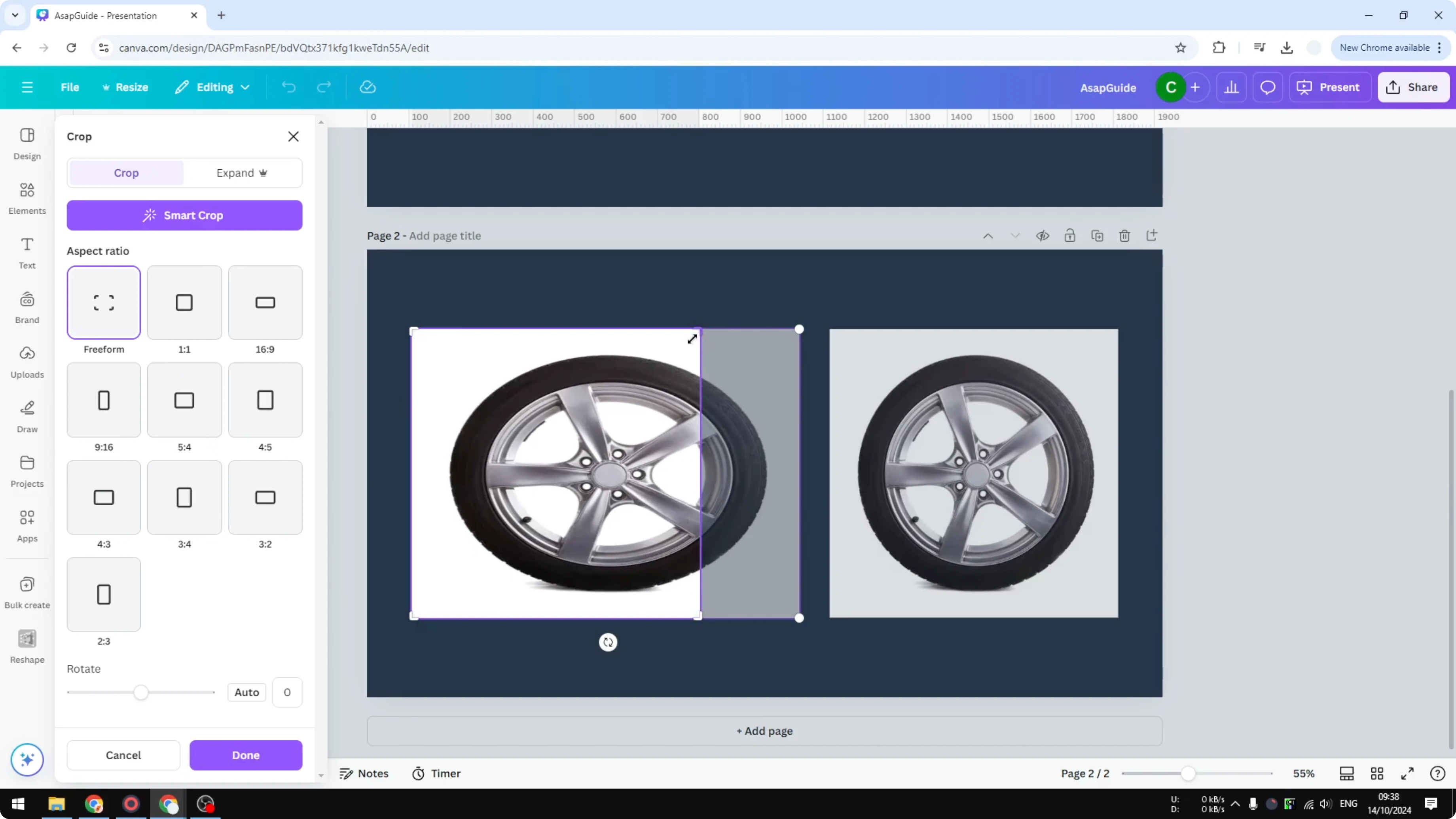Open the Projects panel
1456x819 pixels.
pyautogui.click(x=27, y=469)
